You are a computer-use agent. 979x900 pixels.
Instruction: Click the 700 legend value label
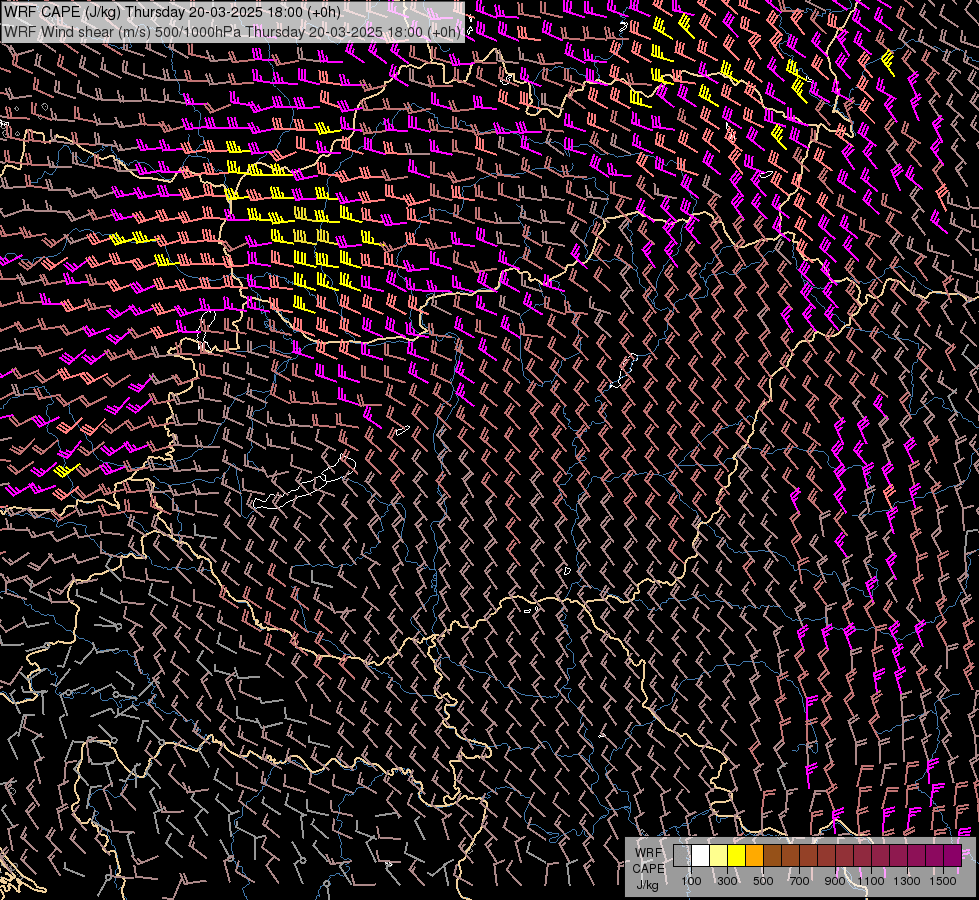[x=799, y=881]
